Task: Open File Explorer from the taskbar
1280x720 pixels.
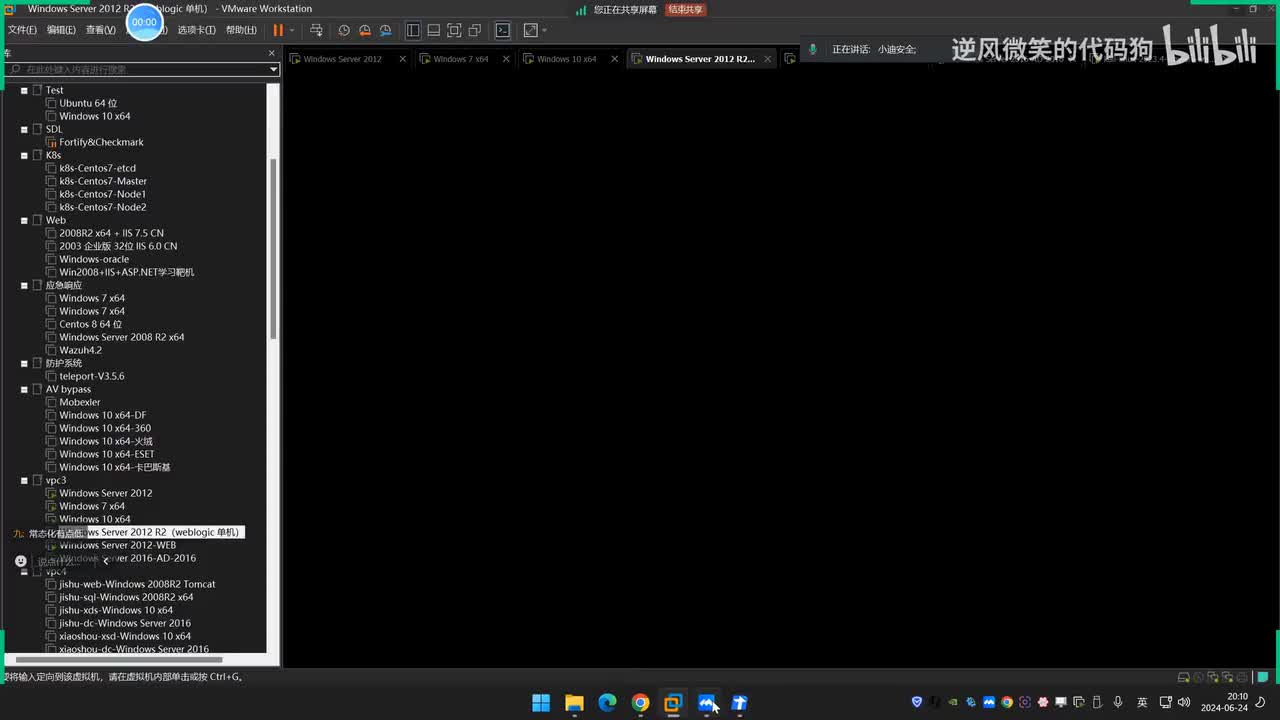Action: coord(574,703)
